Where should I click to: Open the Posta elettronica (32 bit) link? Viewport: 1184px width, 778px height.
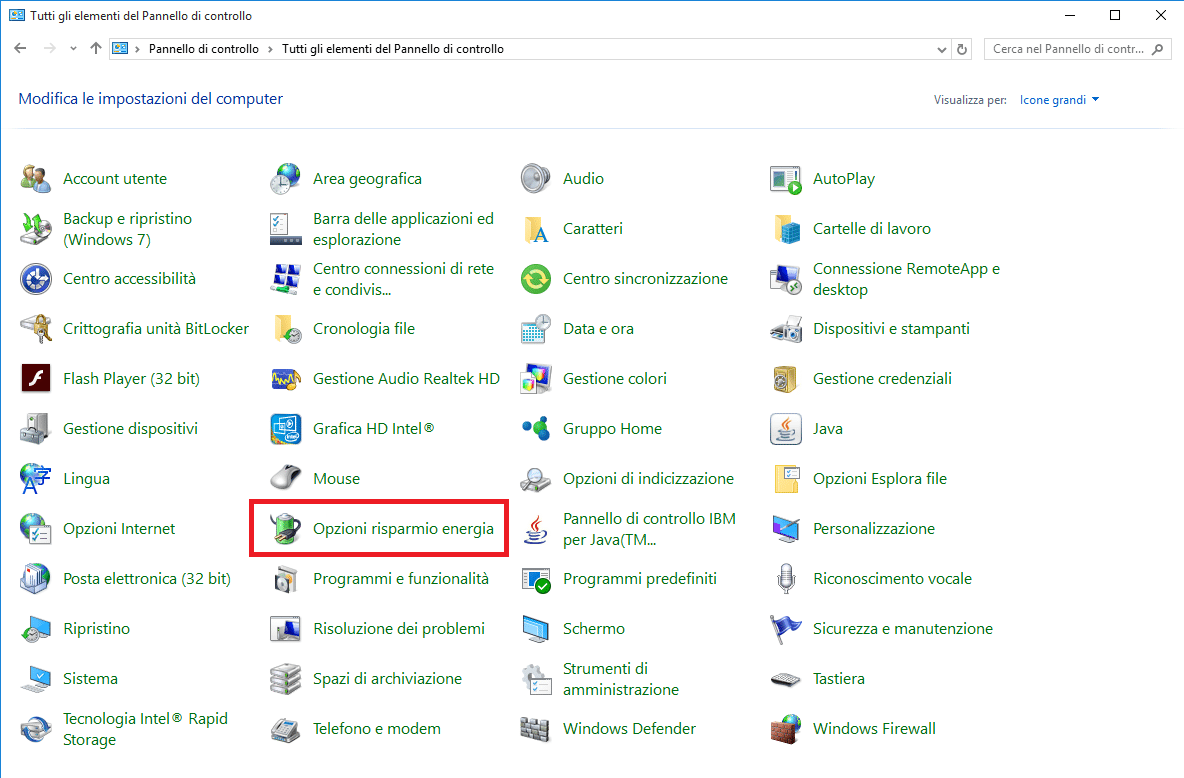pos(146,579)
